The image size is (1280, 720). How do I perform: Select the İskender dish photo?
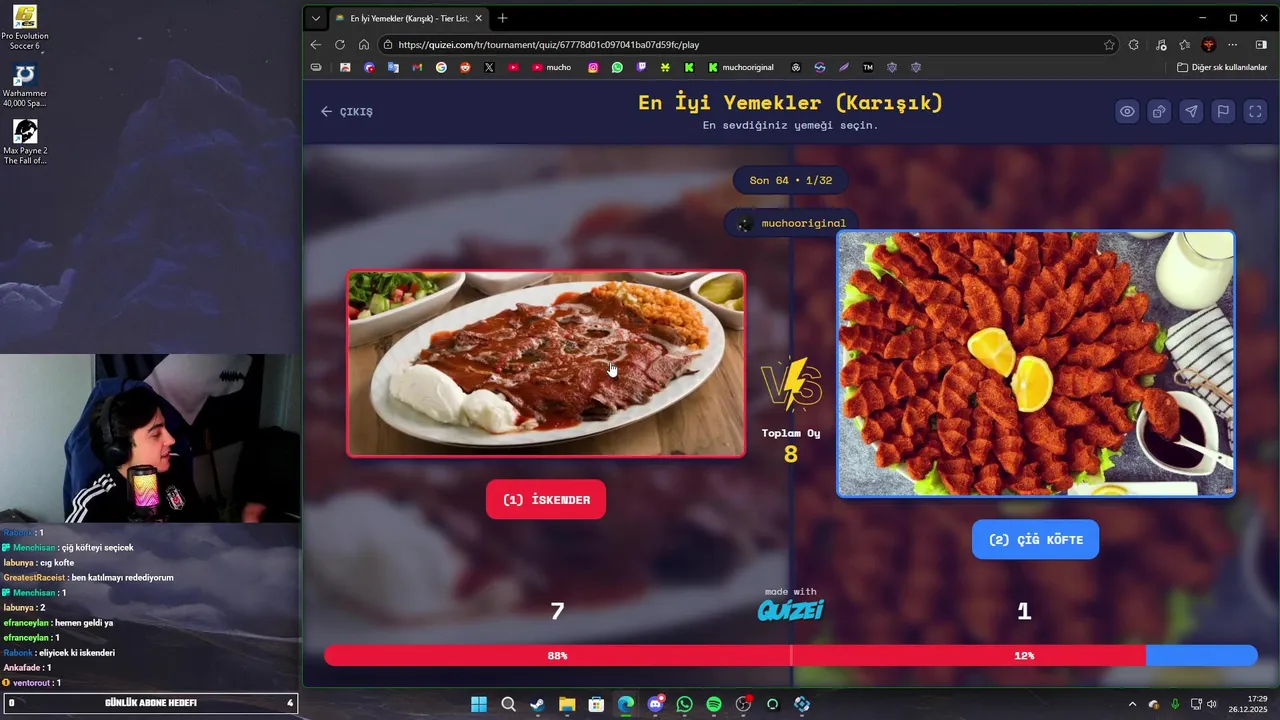pyautogui.click(x=546, y=364)
